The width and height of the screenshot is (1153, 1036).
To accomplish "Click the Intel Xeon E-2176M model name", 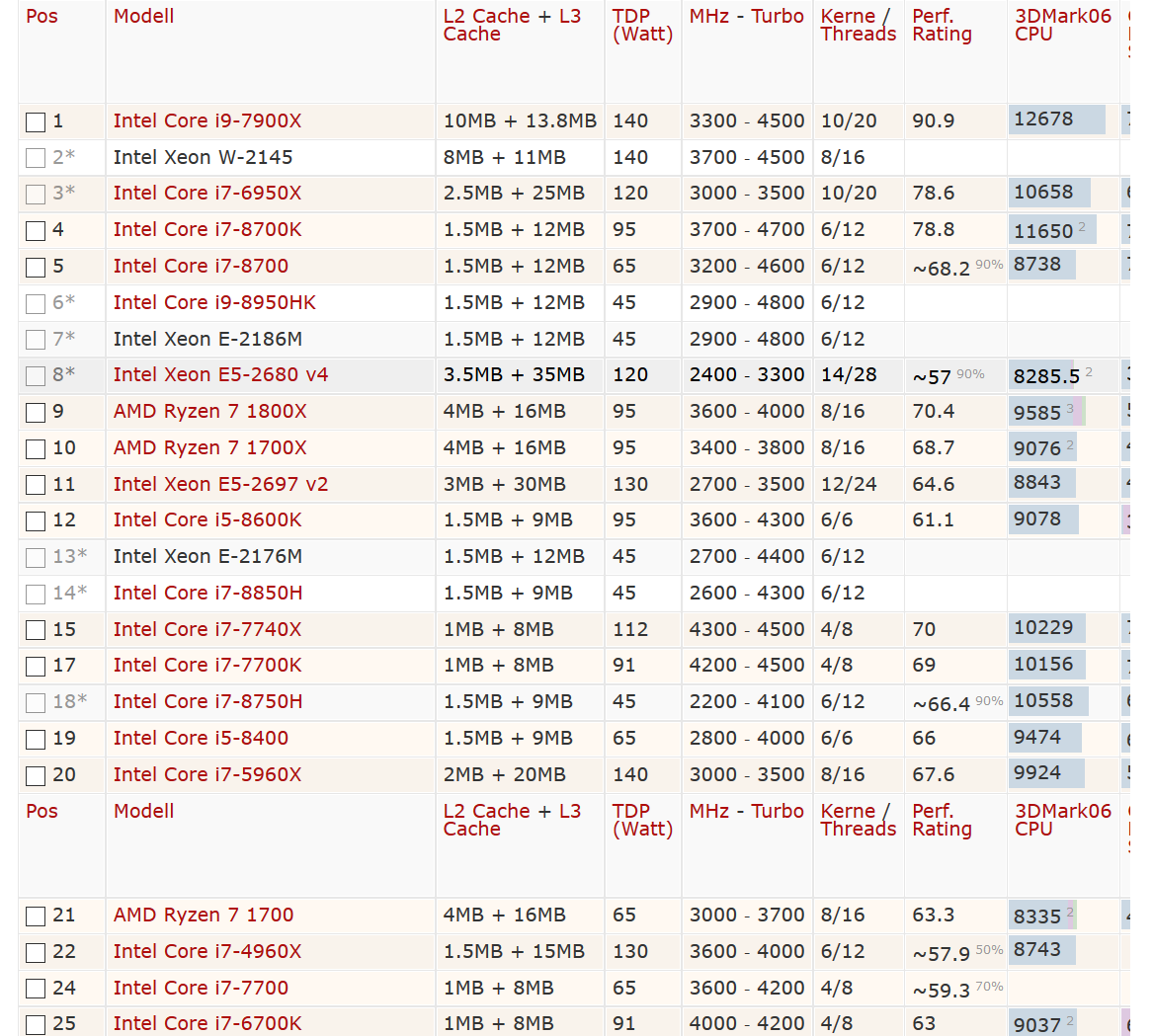I will [207, 556].
